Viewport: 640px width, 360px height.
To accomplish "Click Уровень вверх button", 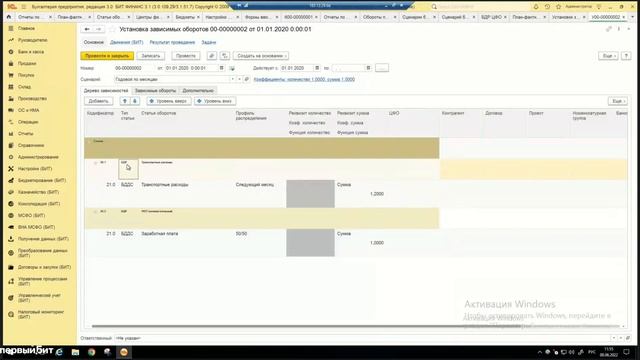I will click(169, 101).
